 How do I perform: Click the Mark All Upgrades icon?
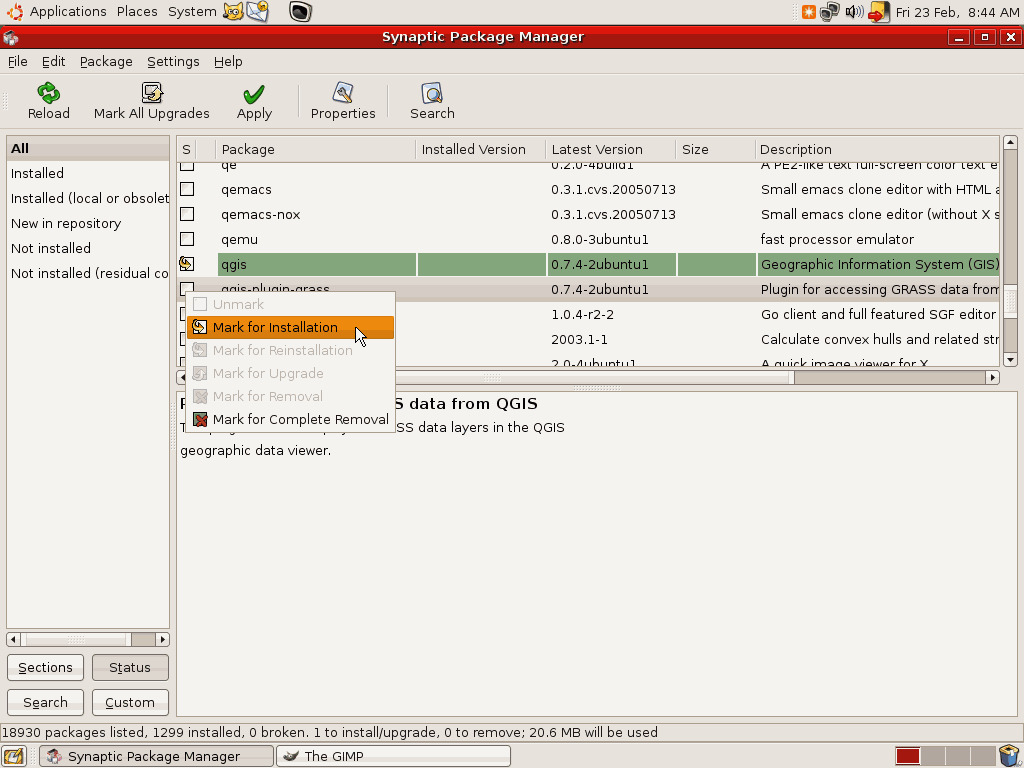click(x=152, y=93)
